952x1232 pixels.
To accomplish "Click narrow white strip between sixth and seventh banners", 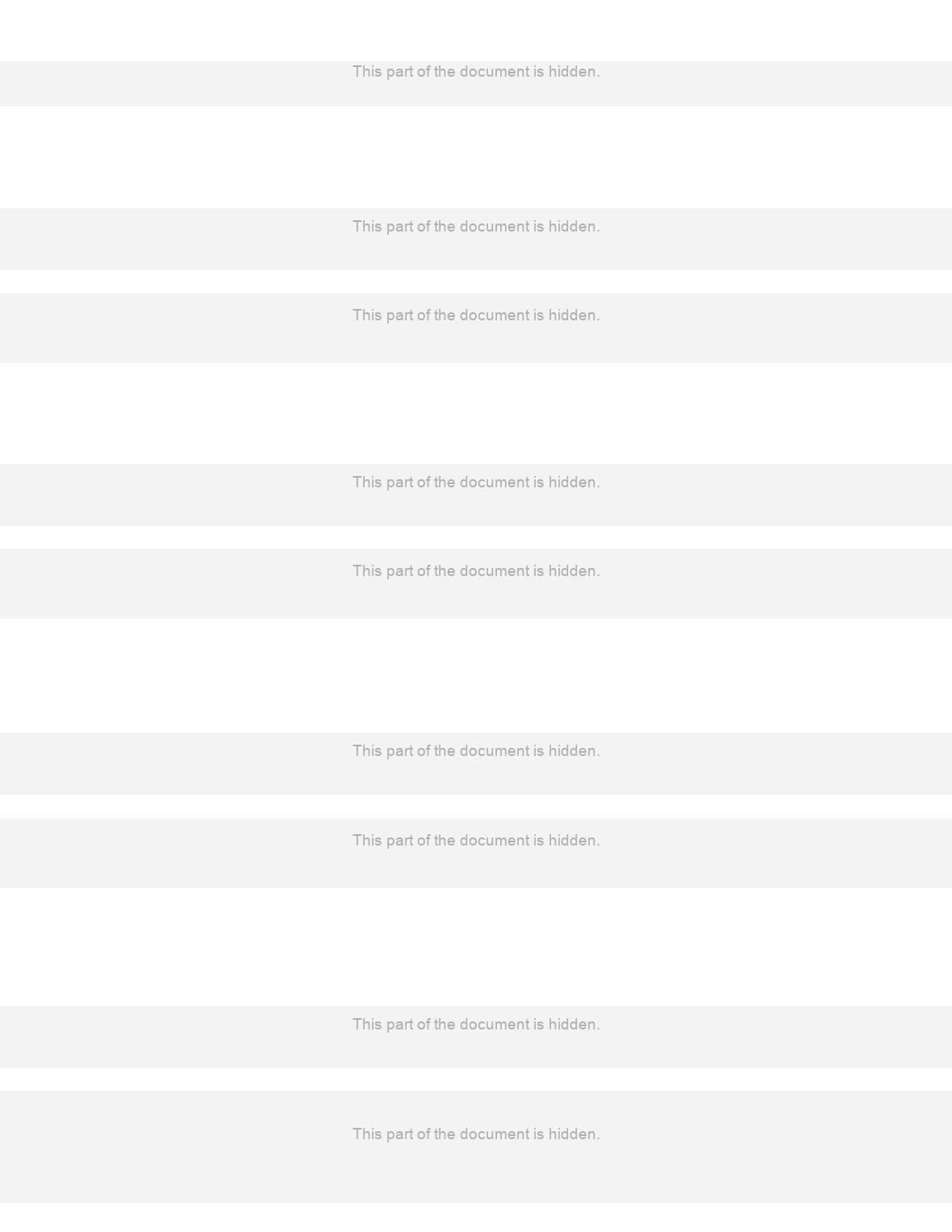I will coord(476,806).
